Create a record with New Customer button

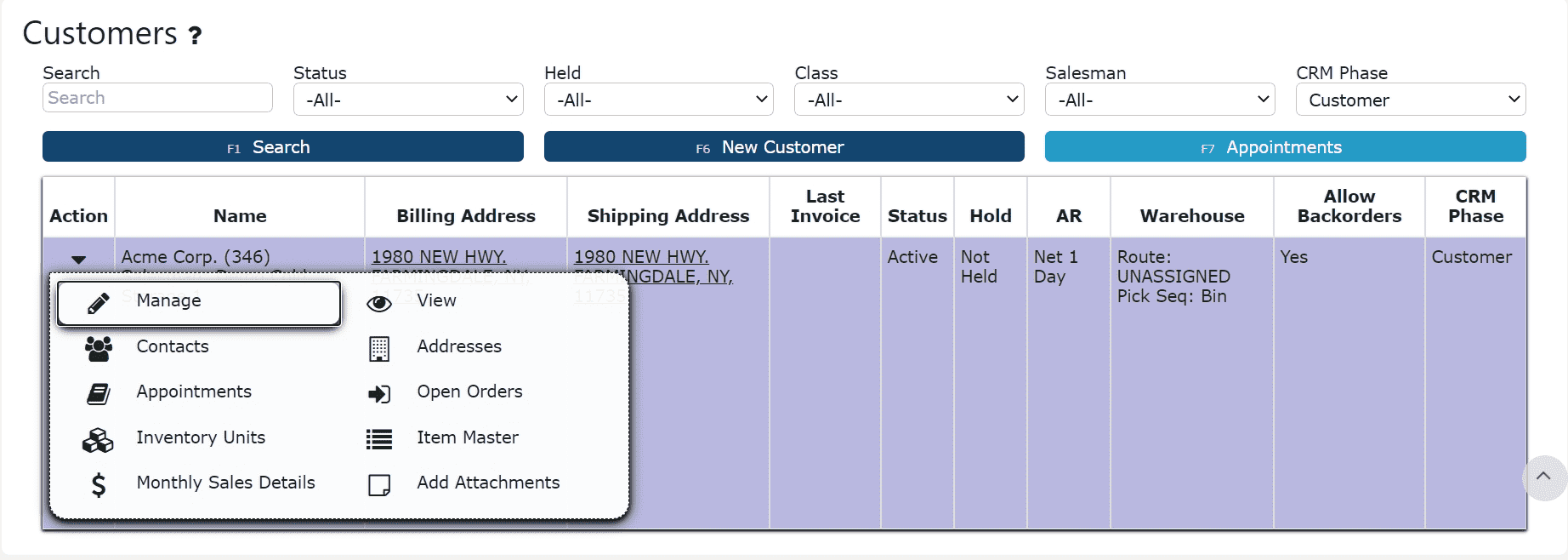[x=783, y=147]
